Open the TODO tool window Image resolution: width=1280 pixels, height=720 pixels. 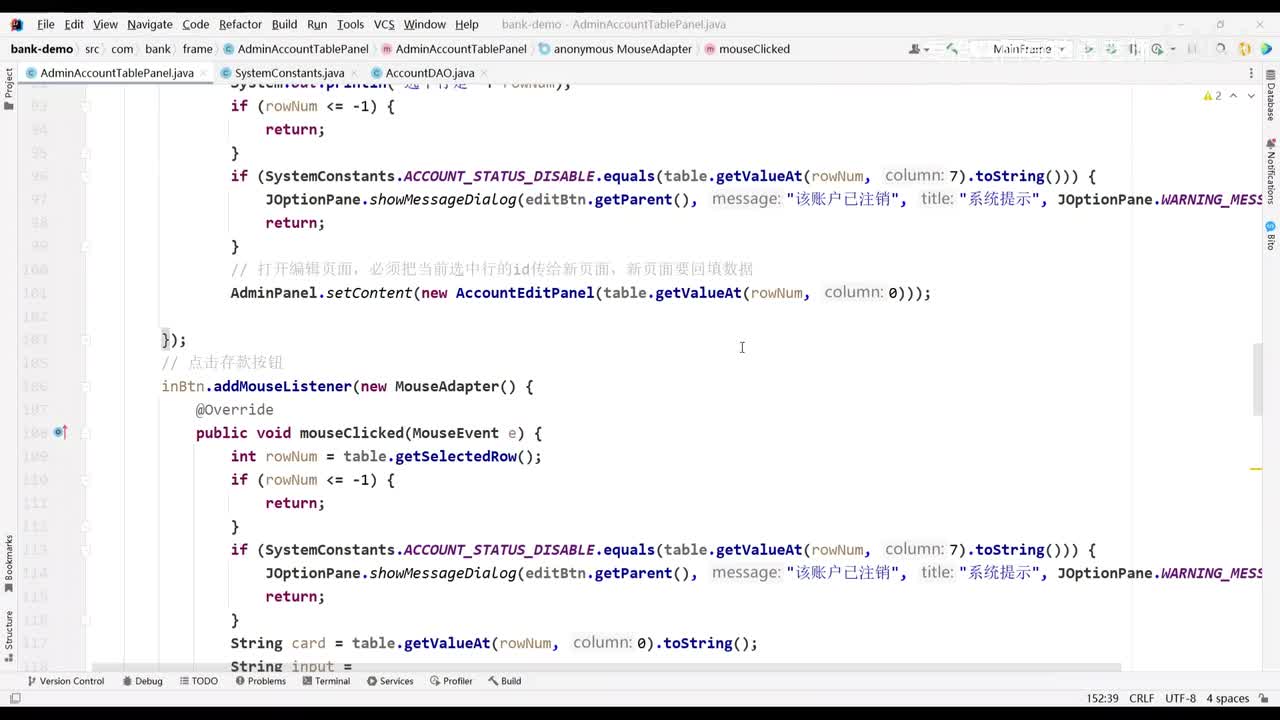[198, 681]
